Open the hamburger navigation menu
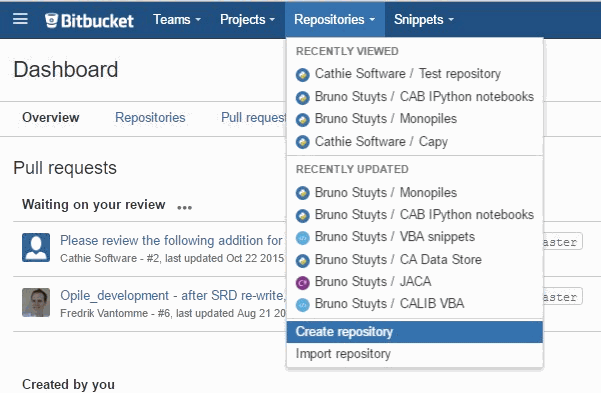Screen dimensions: 601x393 tap(20, 19)
